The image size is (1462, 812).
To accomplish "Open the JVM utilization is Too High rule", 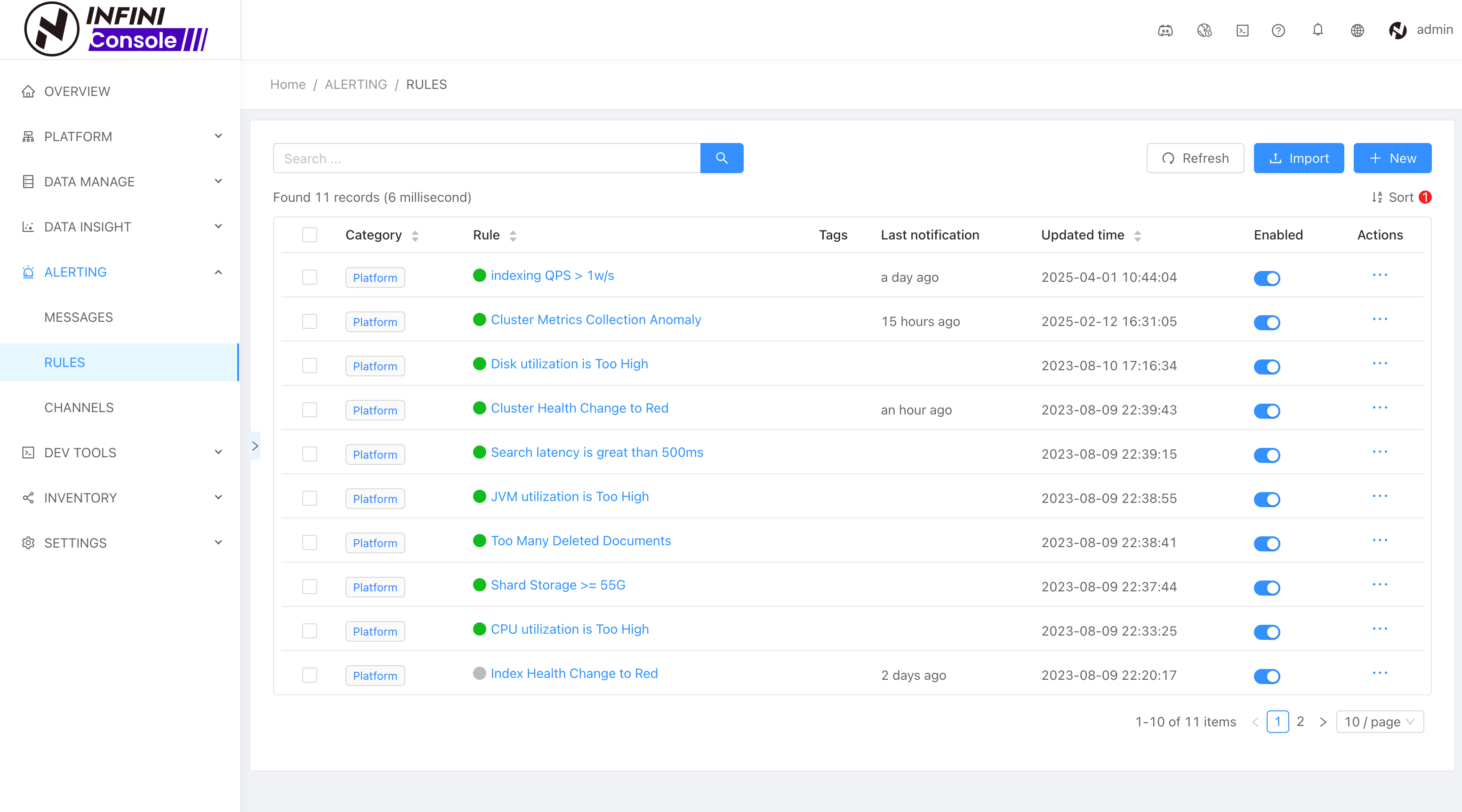I will tap(569, 496).
